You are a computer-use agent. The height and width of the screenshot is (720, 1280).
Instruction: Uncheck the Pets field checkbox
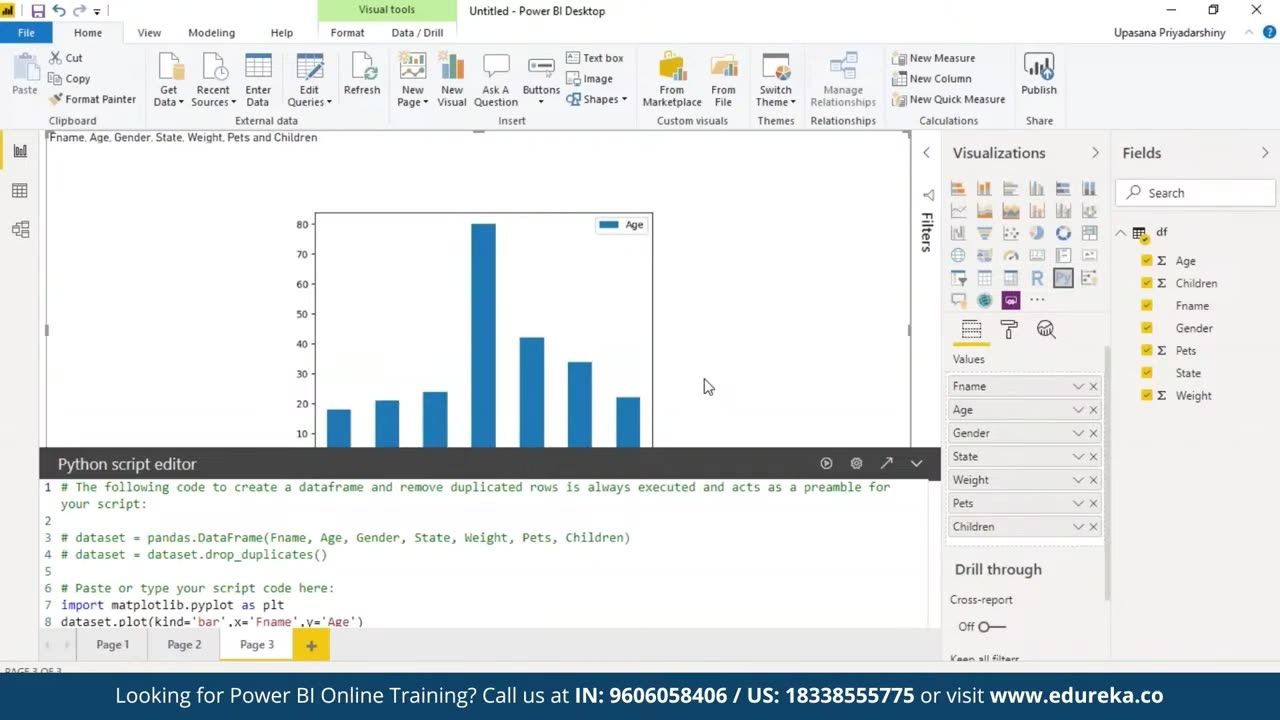[x=1147, y=350]
